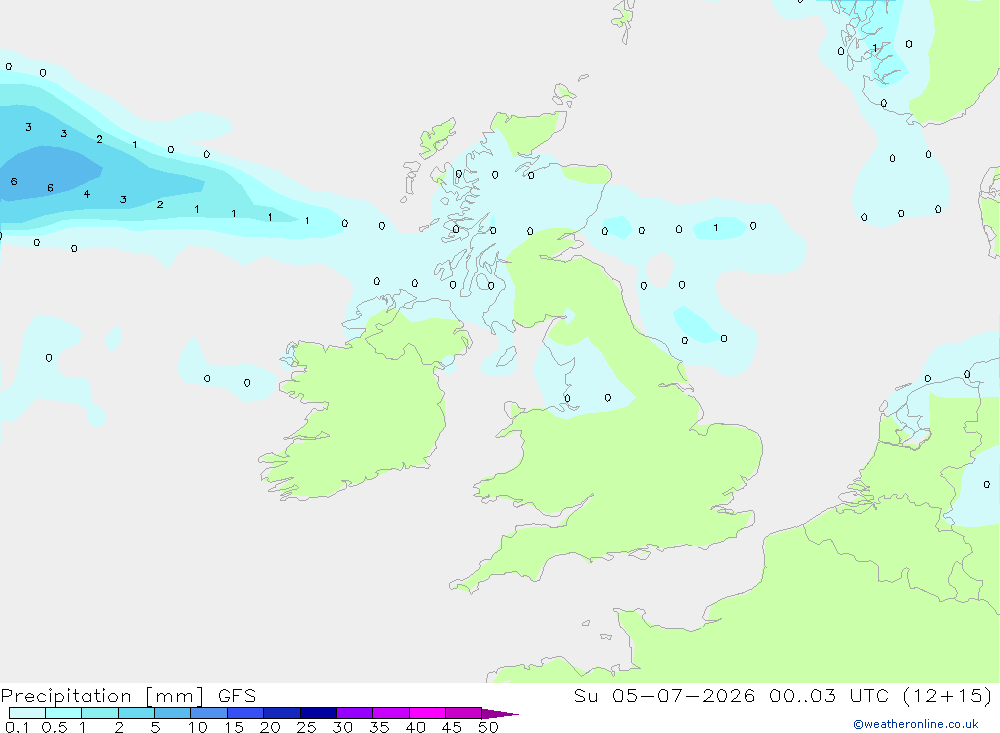The height and width of the screenshot is (733, 1000).
Task: Click the legend label '25'
Action: point(306,727)
